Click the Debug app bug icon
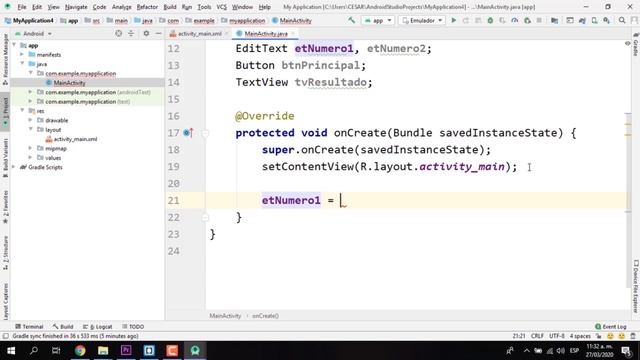Image resolution: width=640 pixels, height=360 pixels. point(490,20)
